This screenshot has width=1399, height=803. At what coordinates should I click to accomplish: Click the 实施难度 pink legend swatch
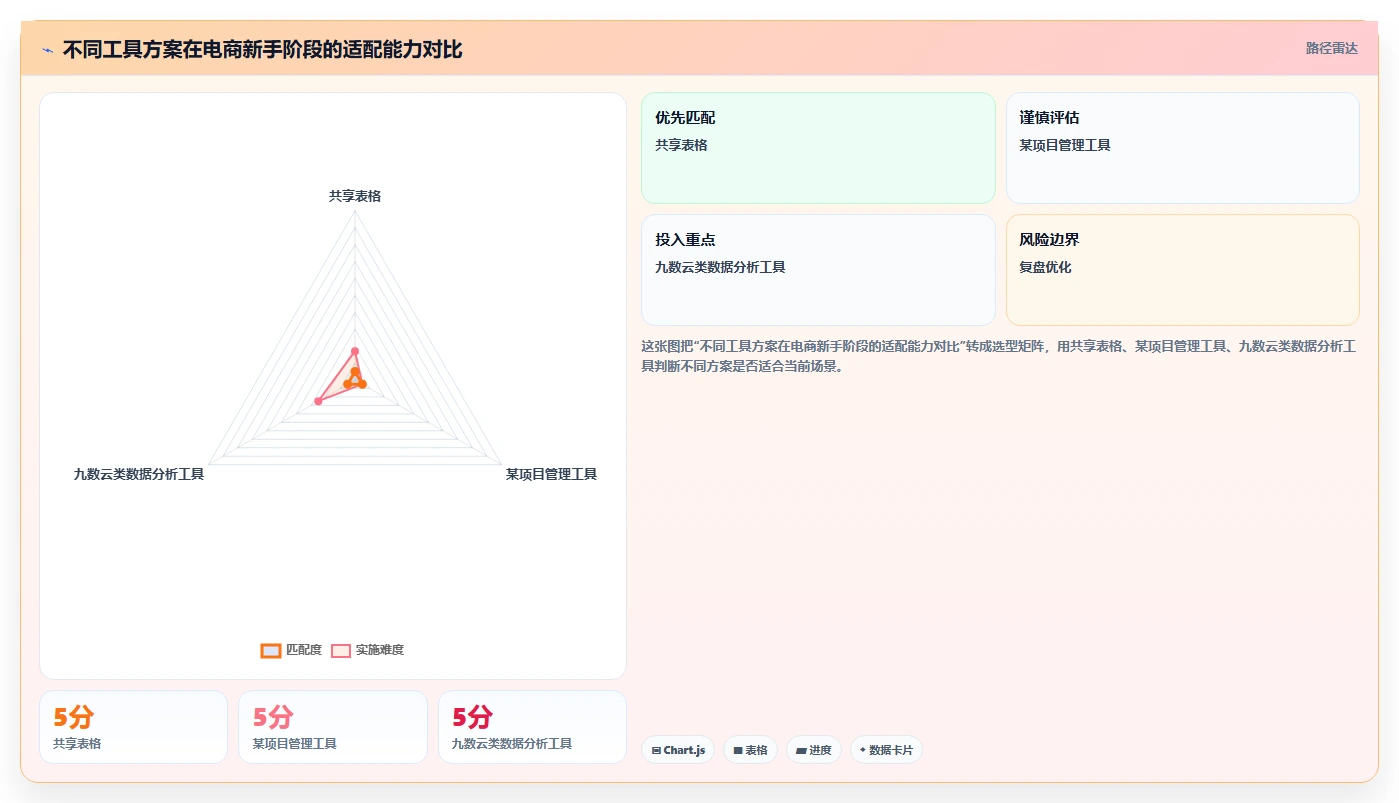(341, 650)
